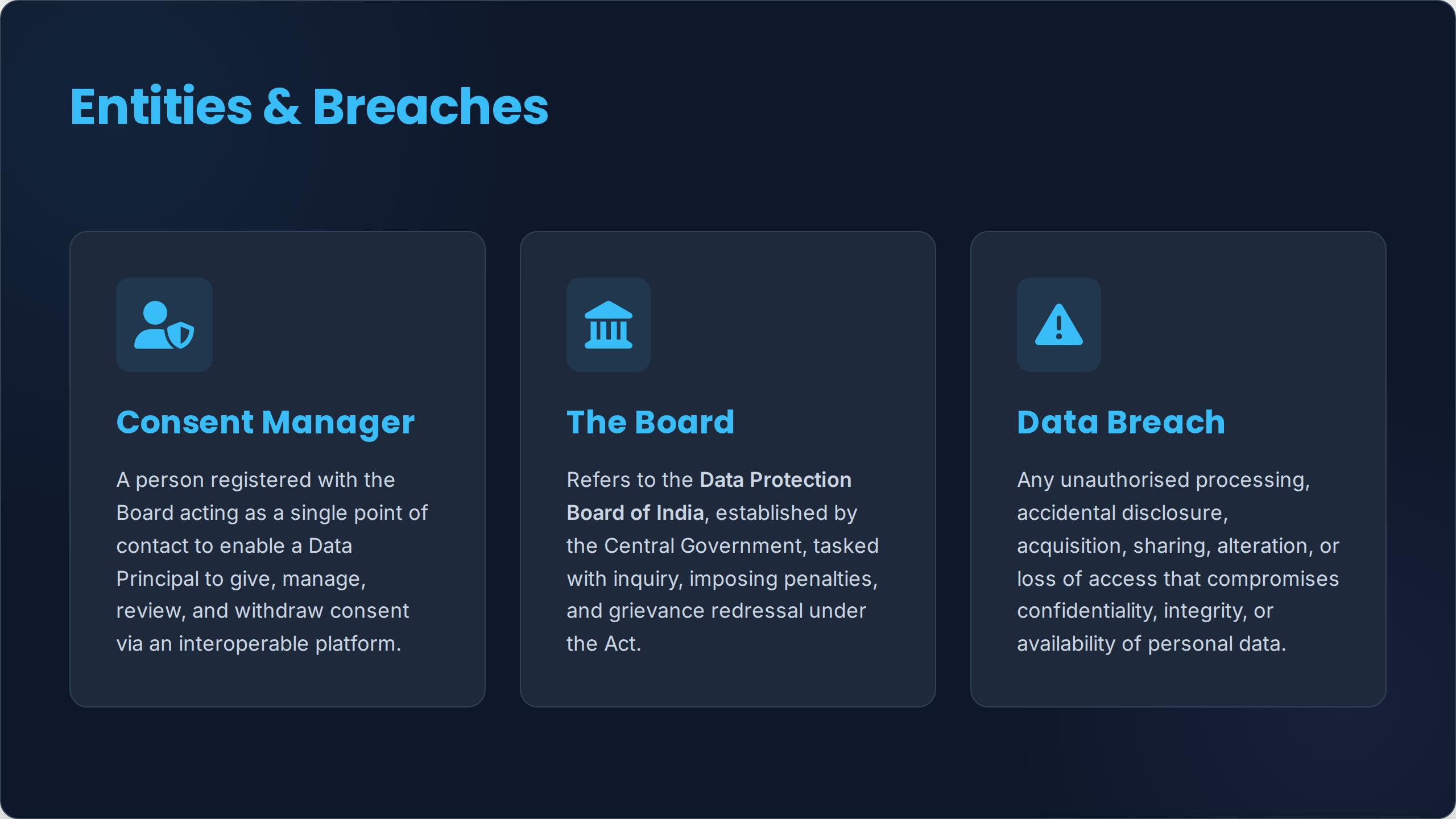Click 'Any unauthorised processing' line
The height and width of the screenshot is (819, 1456).
[x=1164, y=480]
